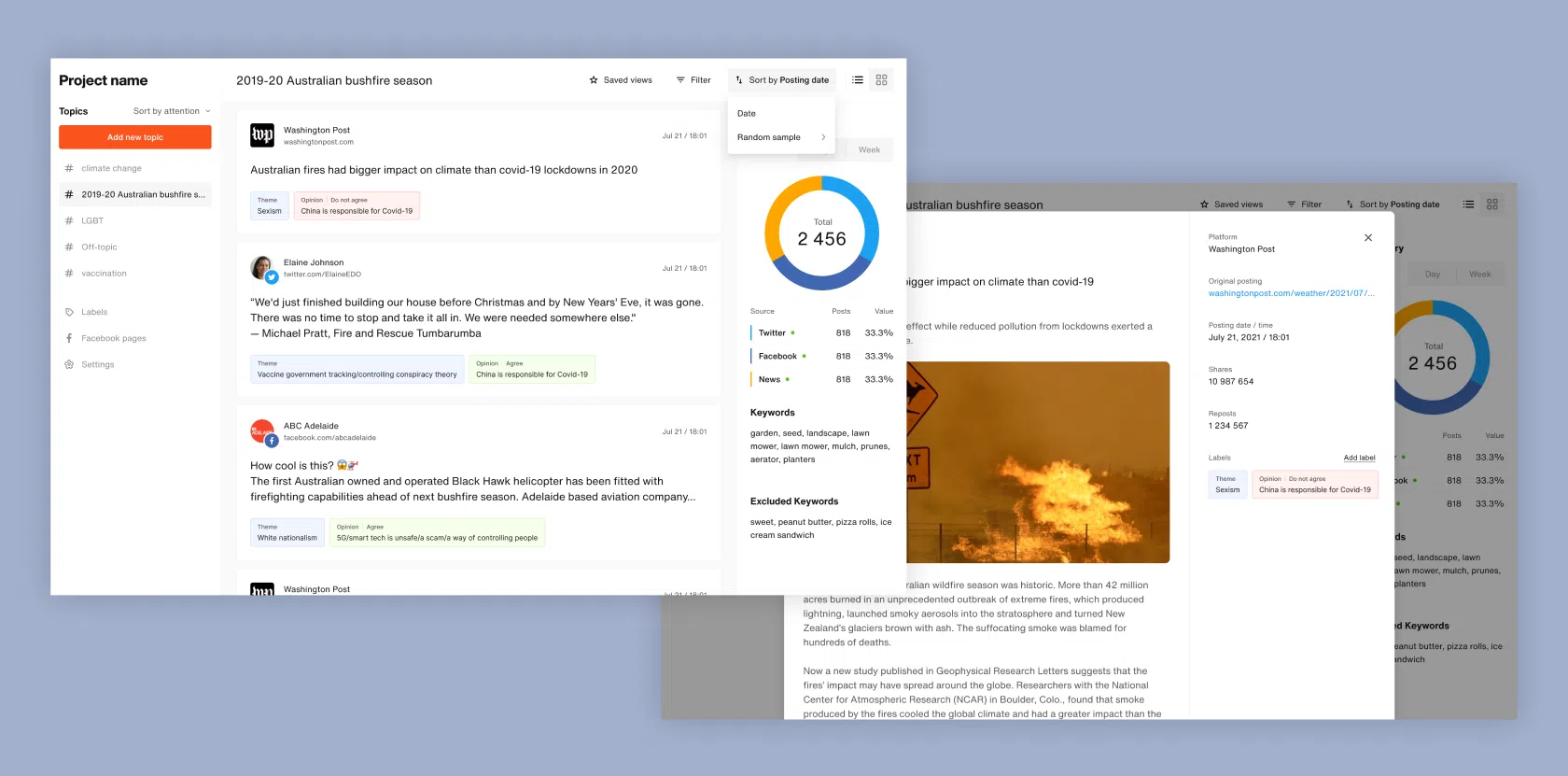Image resolution: width=1568 pixels, height=776 pixels.
Task: Expand Random sample submenu
Action: coord(780,137)
